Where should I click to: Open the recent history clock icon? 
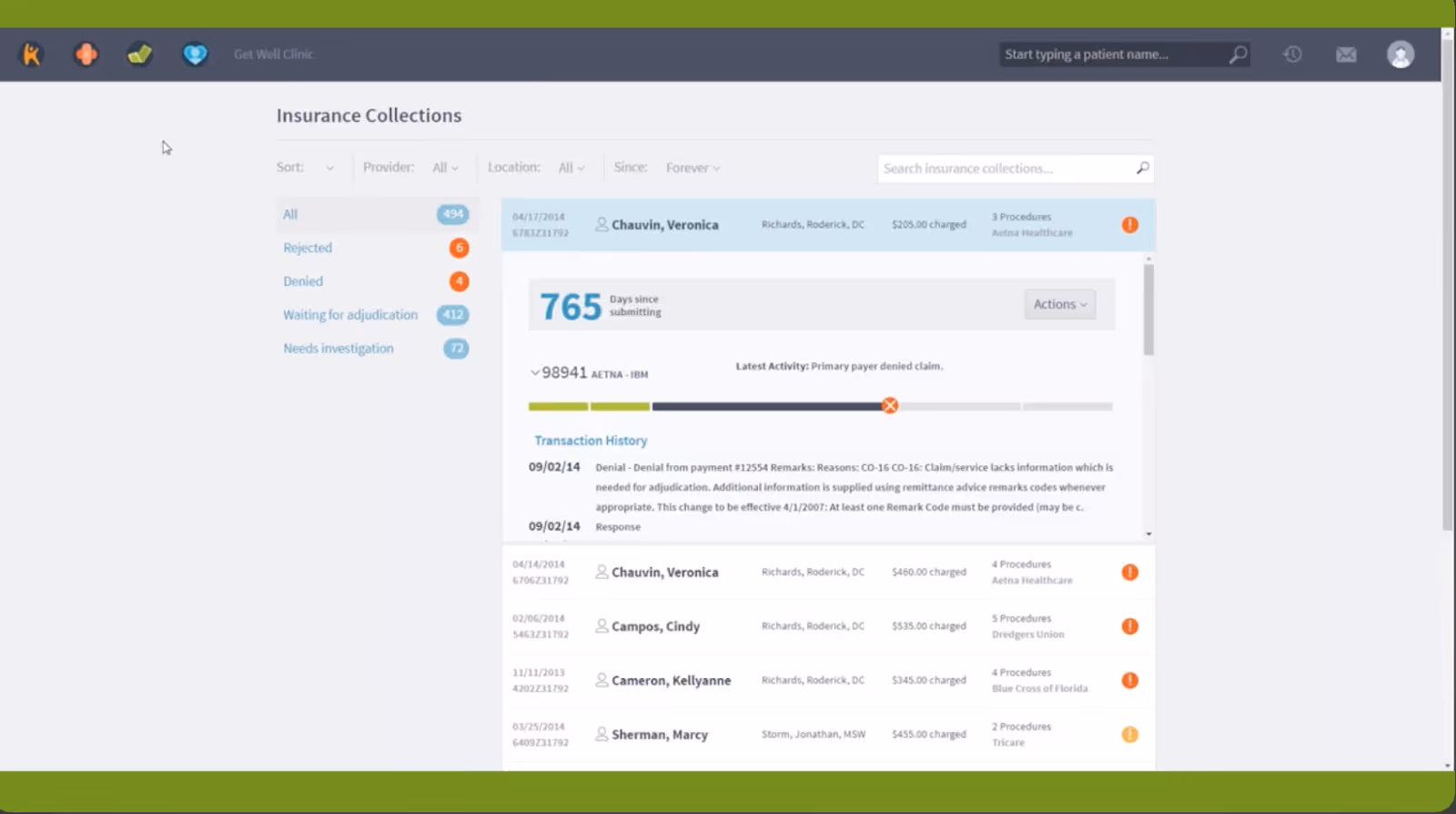pos(1292,55)
